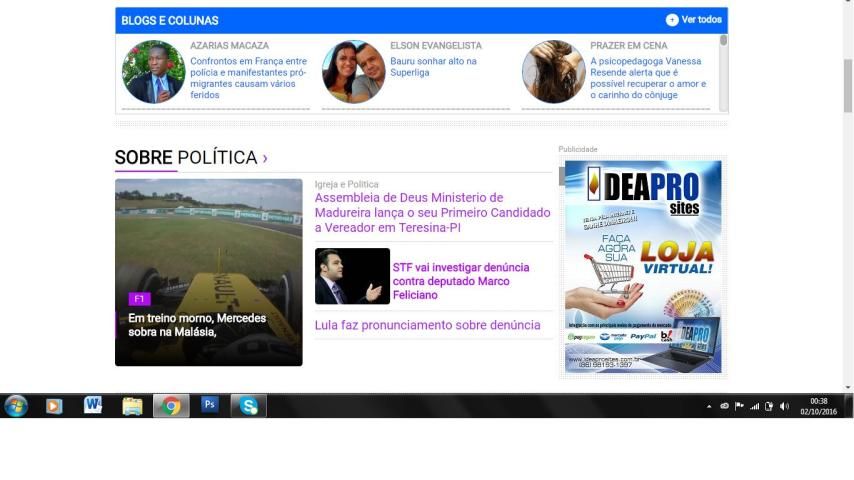Open Microsoft Word from the taskbar
Image resolution: width=854 pixels, height=480 pixels.
tap(93, 406)
